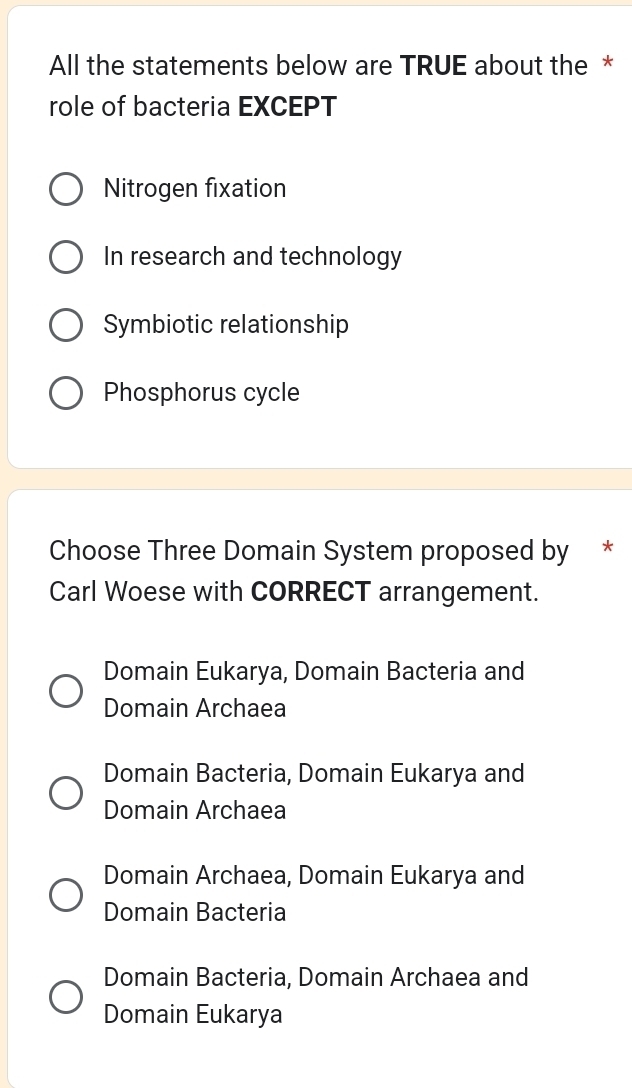Click the Phosphorus cycle answer text
This screenshot has width=632, height=1088.
pos(200,392)
